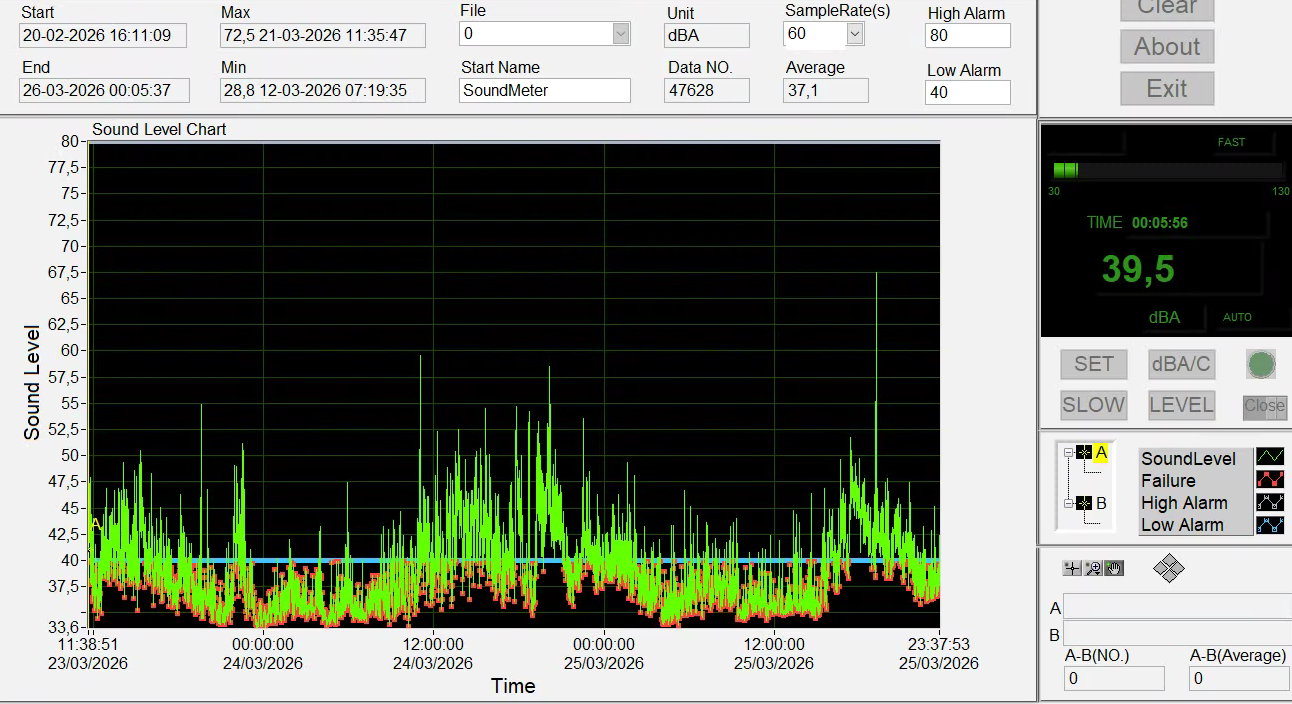Click the Exit button
Image resolution: width=1292 pixels, height=704 pixels.
click(x=1166, y=88)
